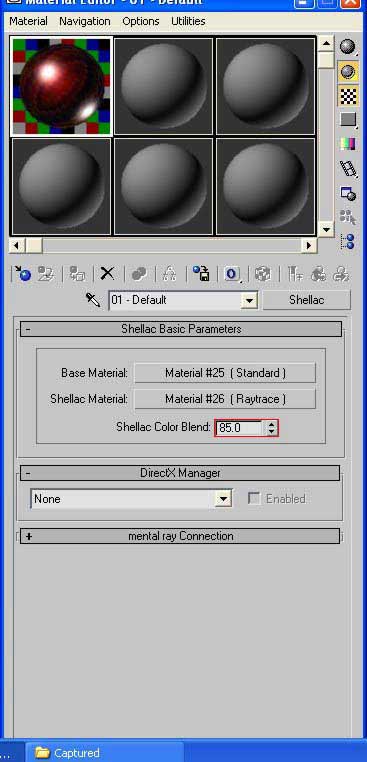Click the Shellac Color Blend spinner arrows
The width and height of the screenshot is (367, 762).
(x=272, y=428)
